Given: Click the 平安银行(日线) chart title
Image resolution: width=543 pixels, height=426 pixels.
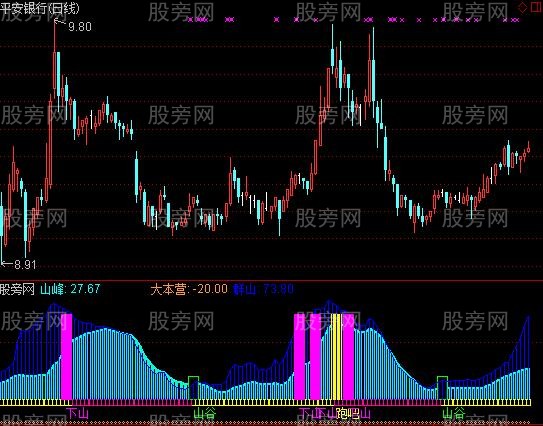Looking at the screenshot, I should click(x=39, y=8).
